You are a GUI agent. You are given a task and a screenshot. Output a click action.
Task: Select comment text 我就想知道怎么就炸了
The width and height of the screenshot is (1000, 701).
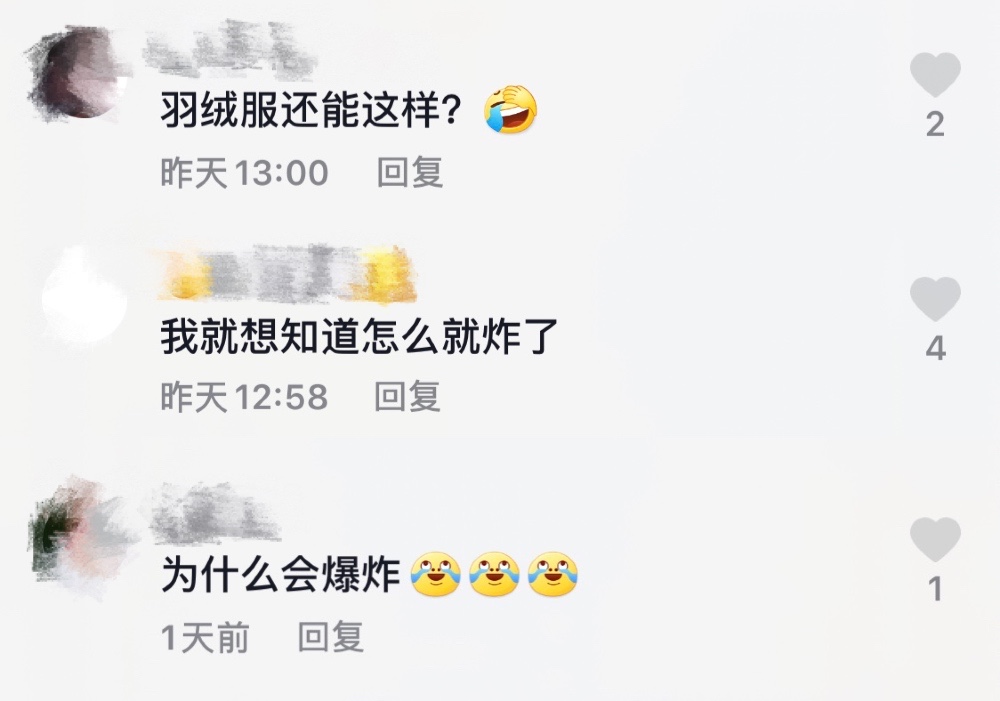click(x=359, y=336)
